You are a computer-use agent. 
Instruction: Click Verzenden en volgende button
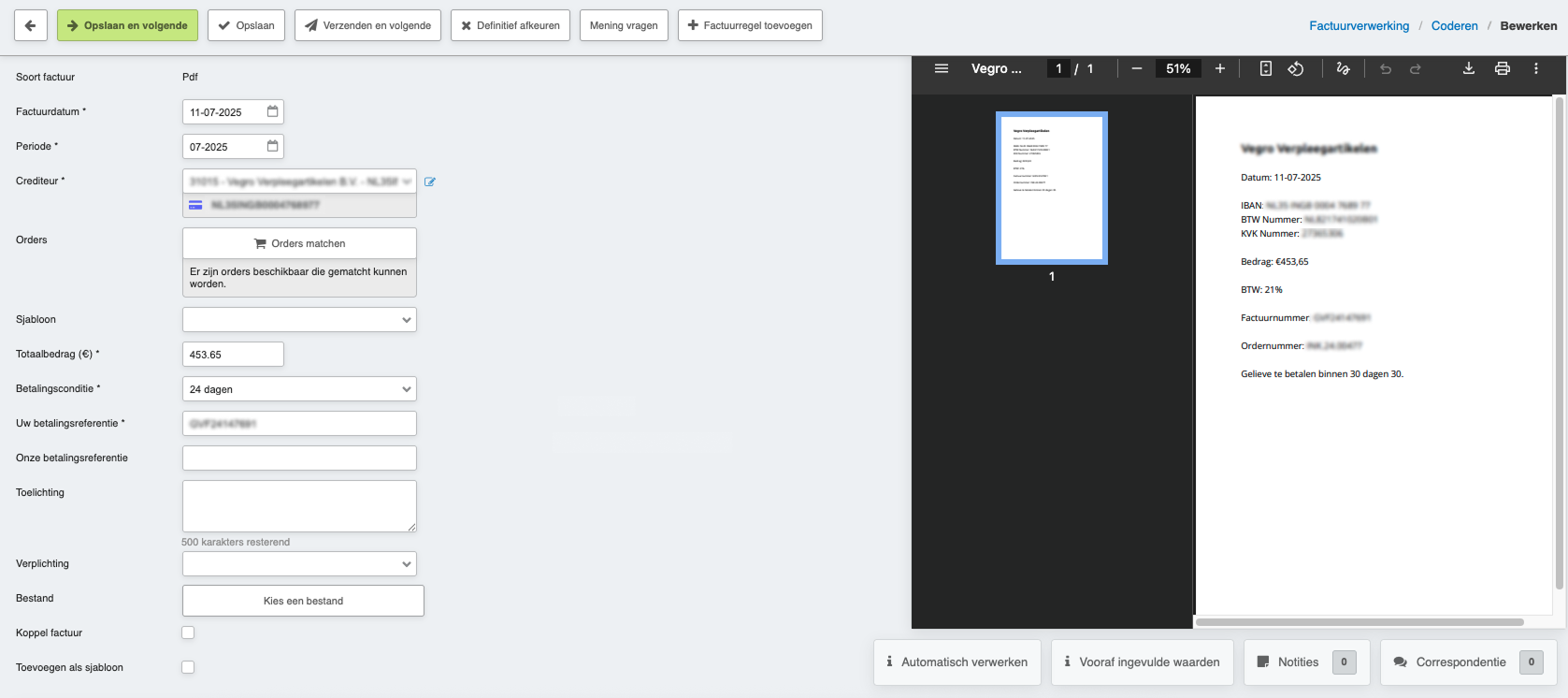click(x=367, y=25)
